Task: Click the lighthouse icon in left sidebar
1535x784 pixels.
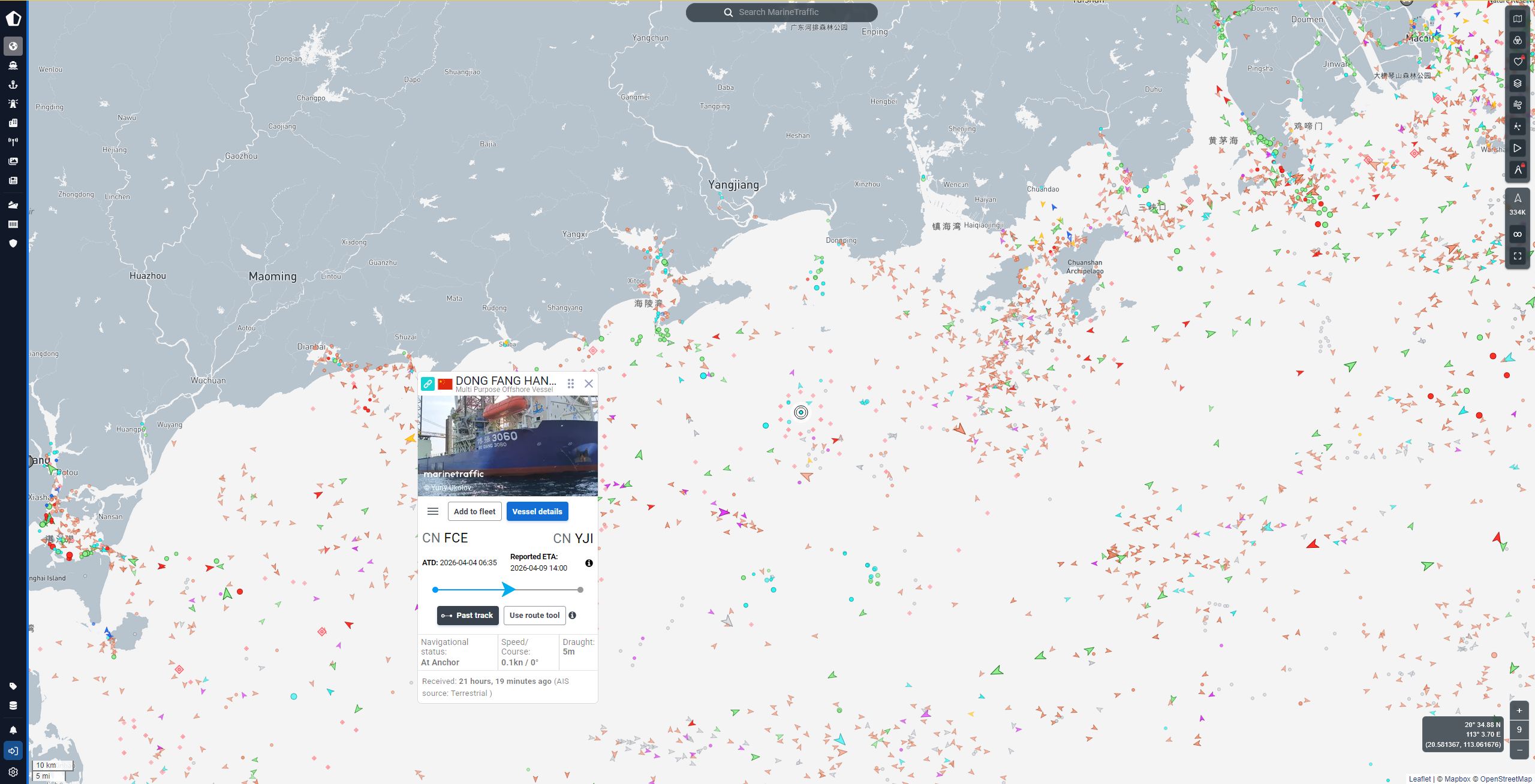Action: (x=13, y=104)
